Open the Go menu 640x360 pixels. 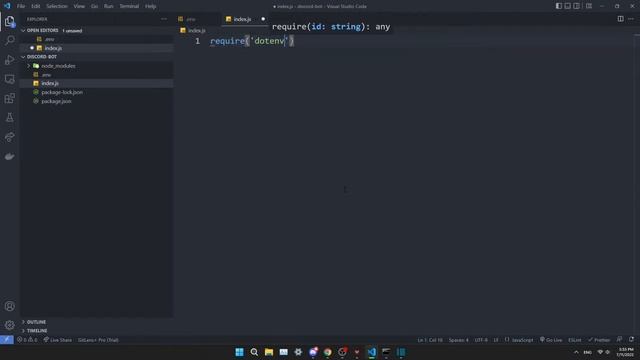pos(94,6)
